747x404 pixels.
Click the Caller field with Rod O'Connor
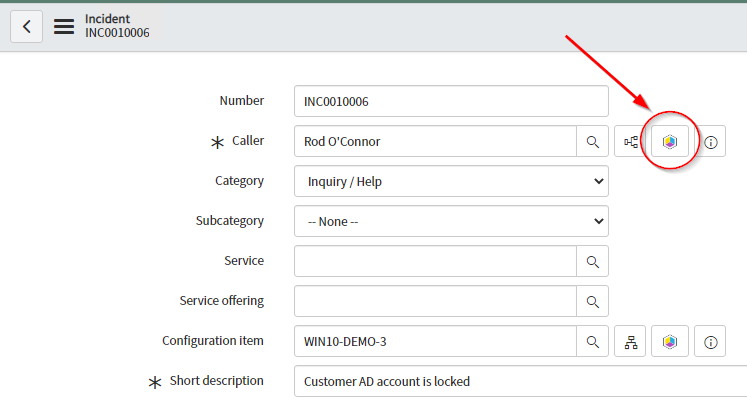(435, 142)
